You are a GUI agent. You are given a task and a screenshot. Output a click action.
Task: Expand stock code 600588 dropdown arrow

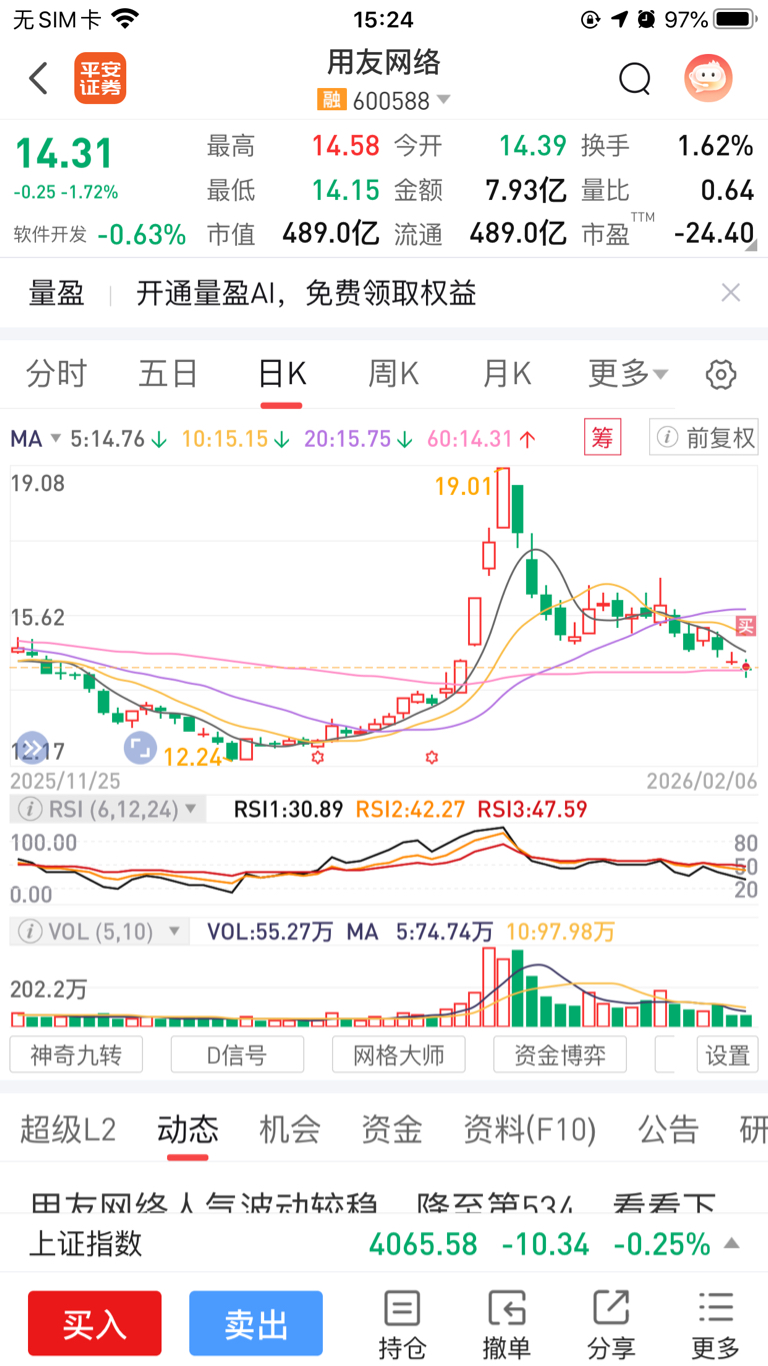point(443,100)
